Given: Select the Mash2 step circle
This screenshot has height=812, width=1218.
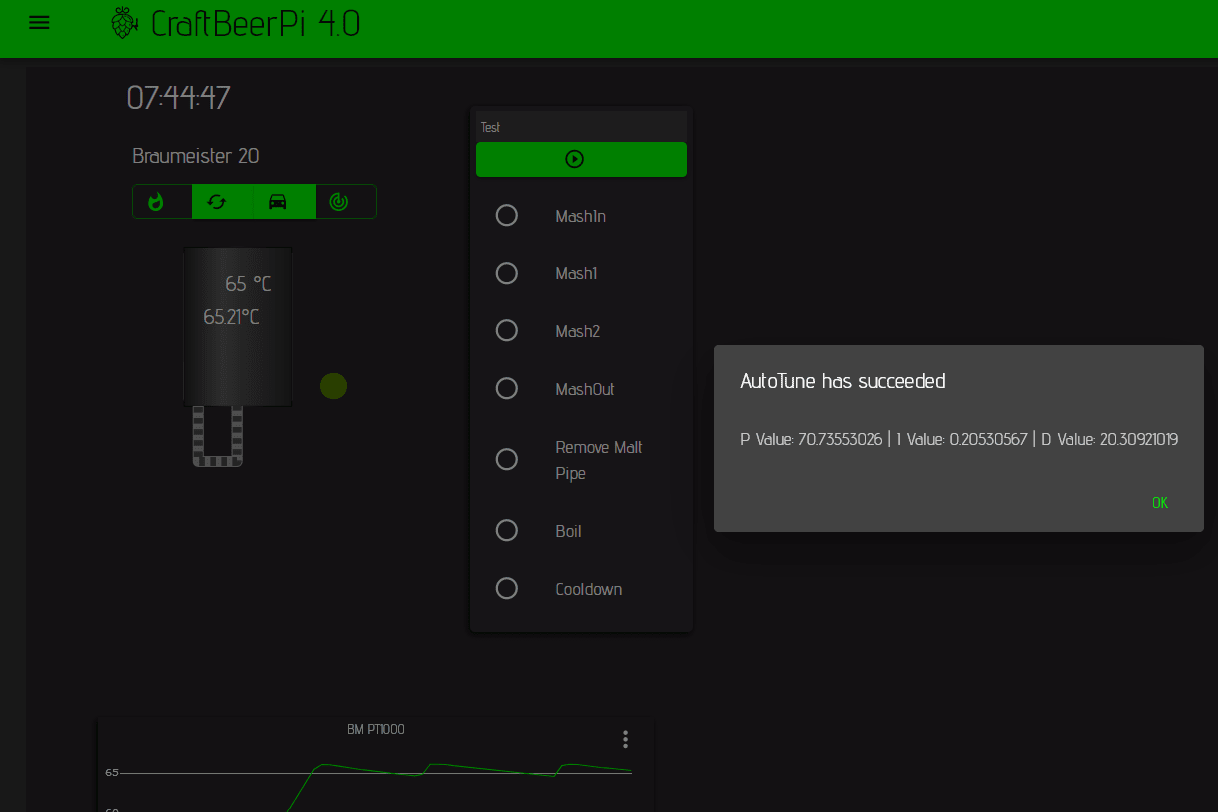Looking at the screenshot, I should [x=507, y=330].
